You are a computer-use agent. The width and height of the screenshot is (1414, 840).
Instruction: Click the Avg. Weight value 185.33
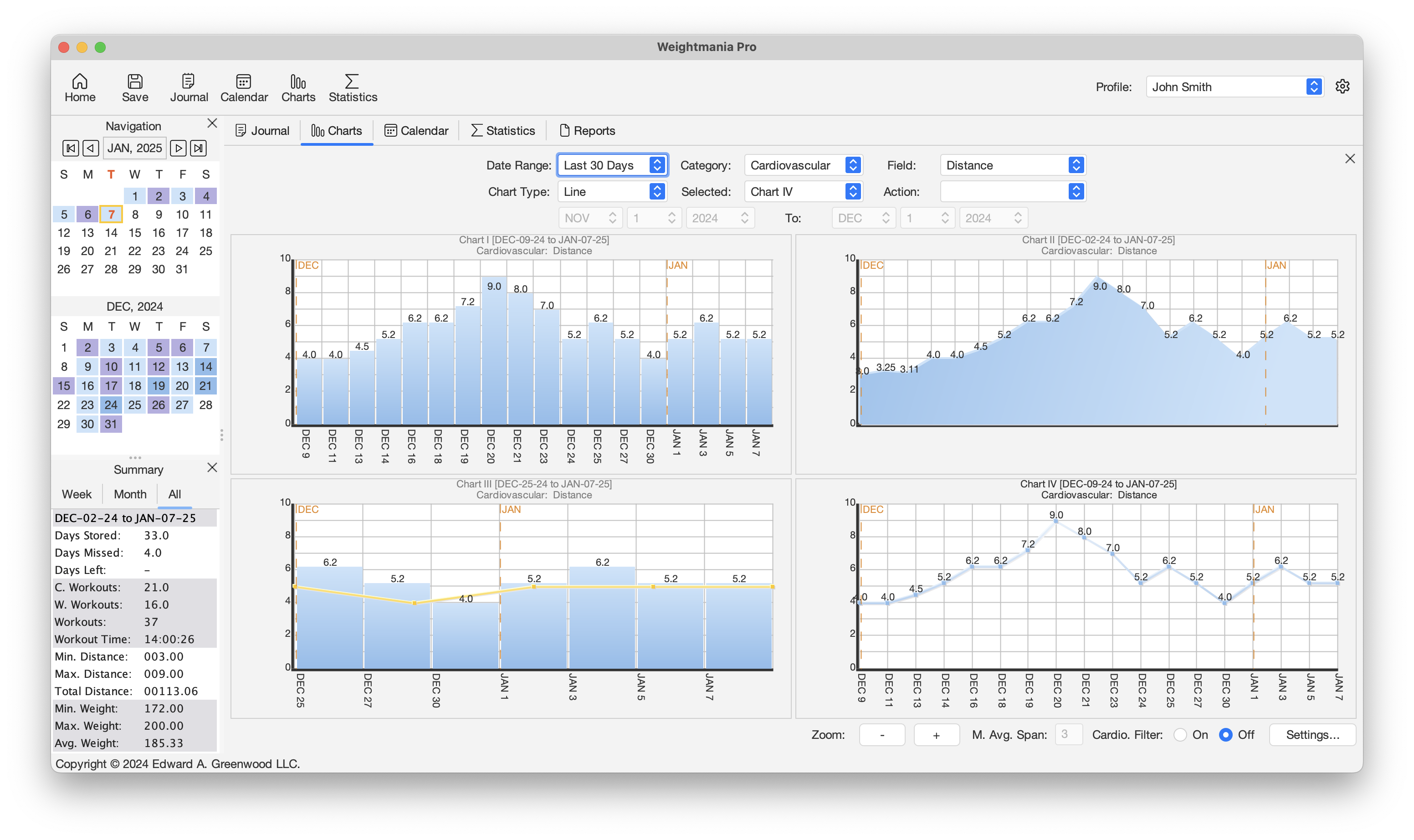(163, 743)
